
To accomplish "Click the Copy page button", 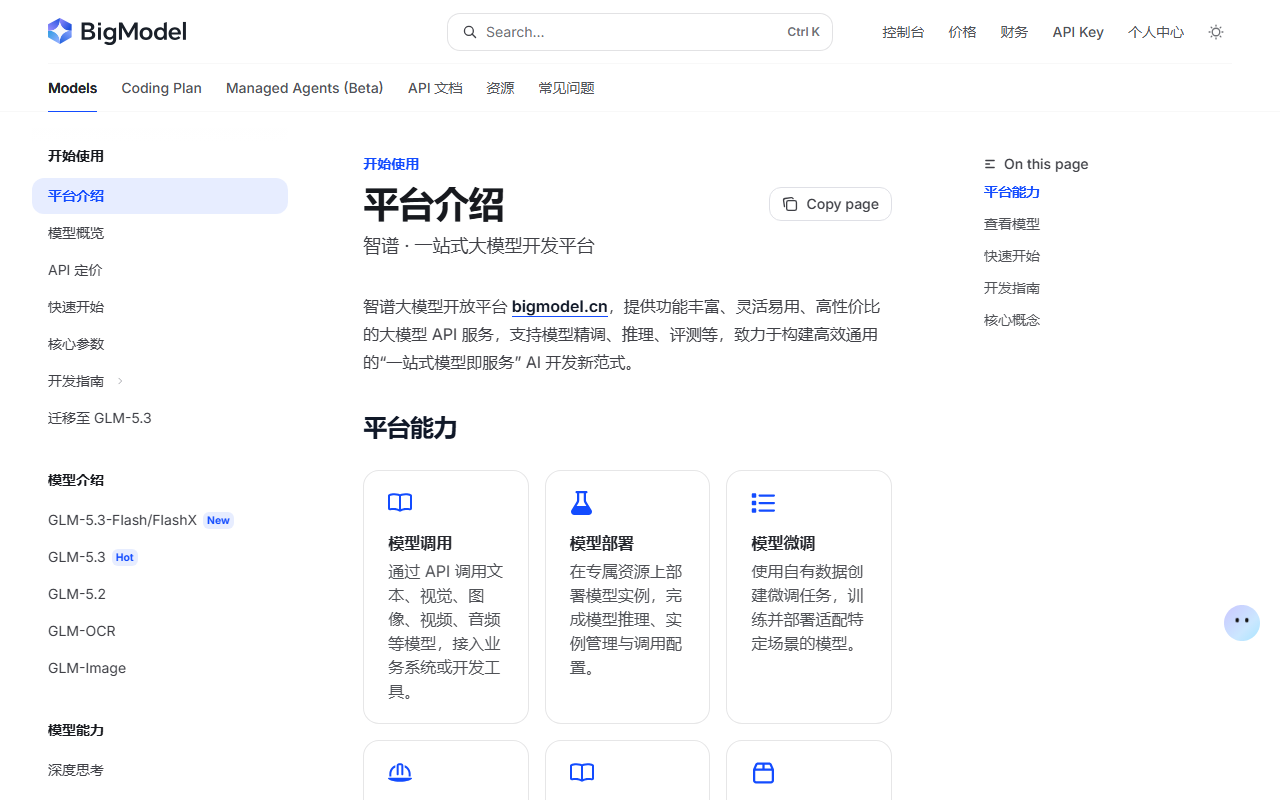I will [830, 204].
